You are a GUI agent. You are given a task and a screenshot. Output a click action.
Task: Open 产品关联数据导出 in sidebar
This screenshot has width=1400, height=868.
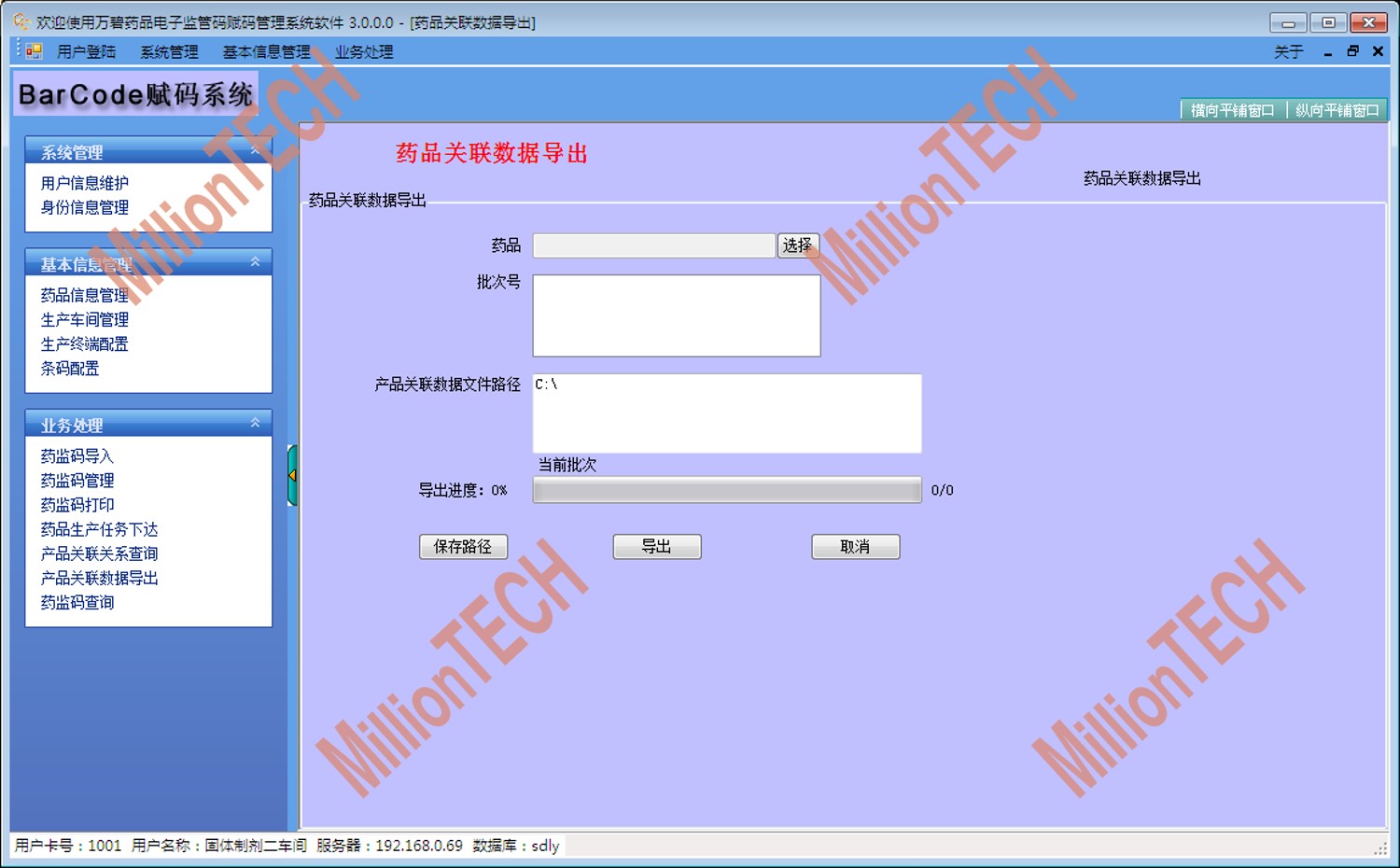[x=100, y=578]
